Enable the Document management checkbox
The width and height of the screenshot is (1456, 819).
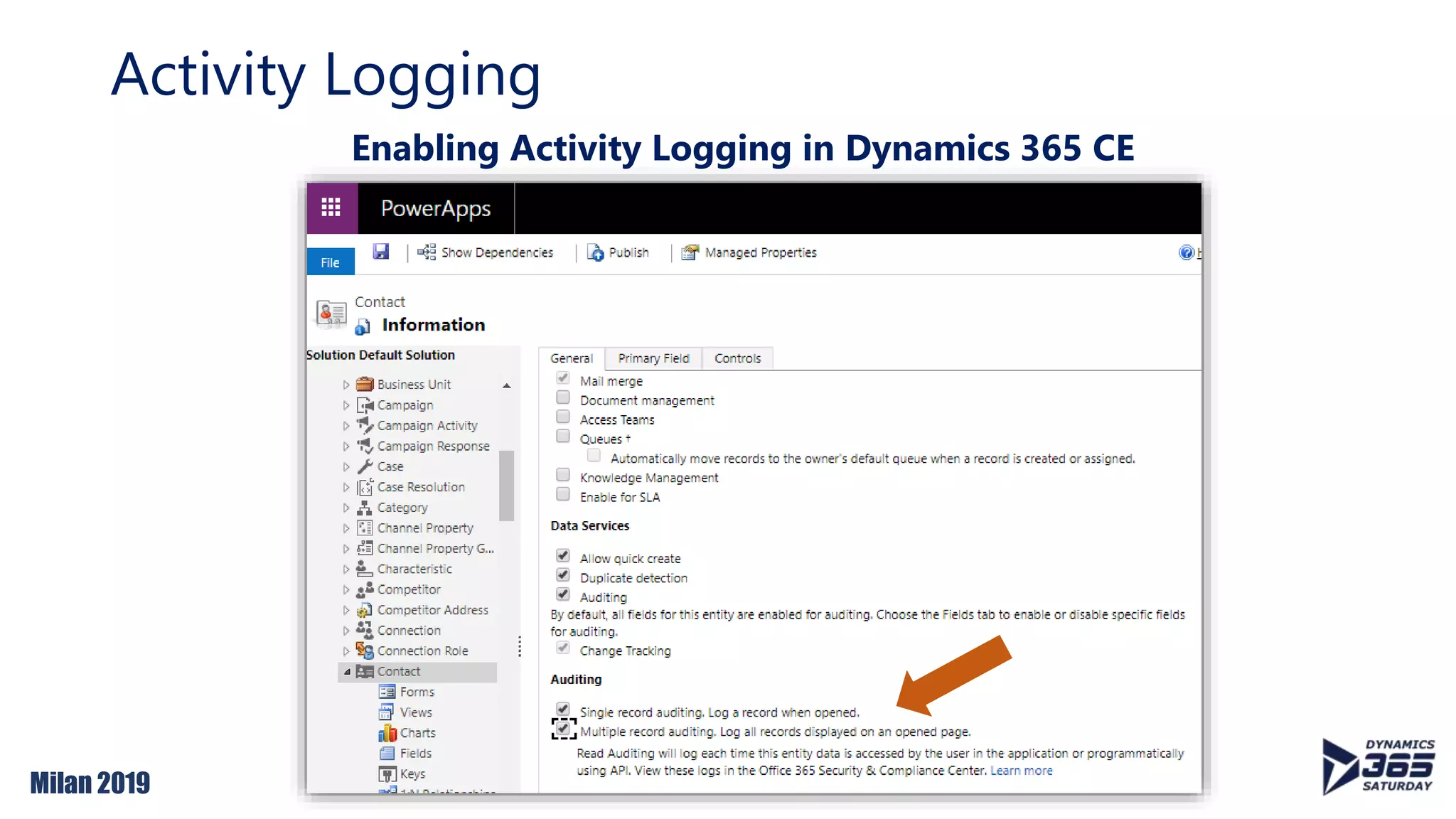pyautogui.click(x=563, y=397)
